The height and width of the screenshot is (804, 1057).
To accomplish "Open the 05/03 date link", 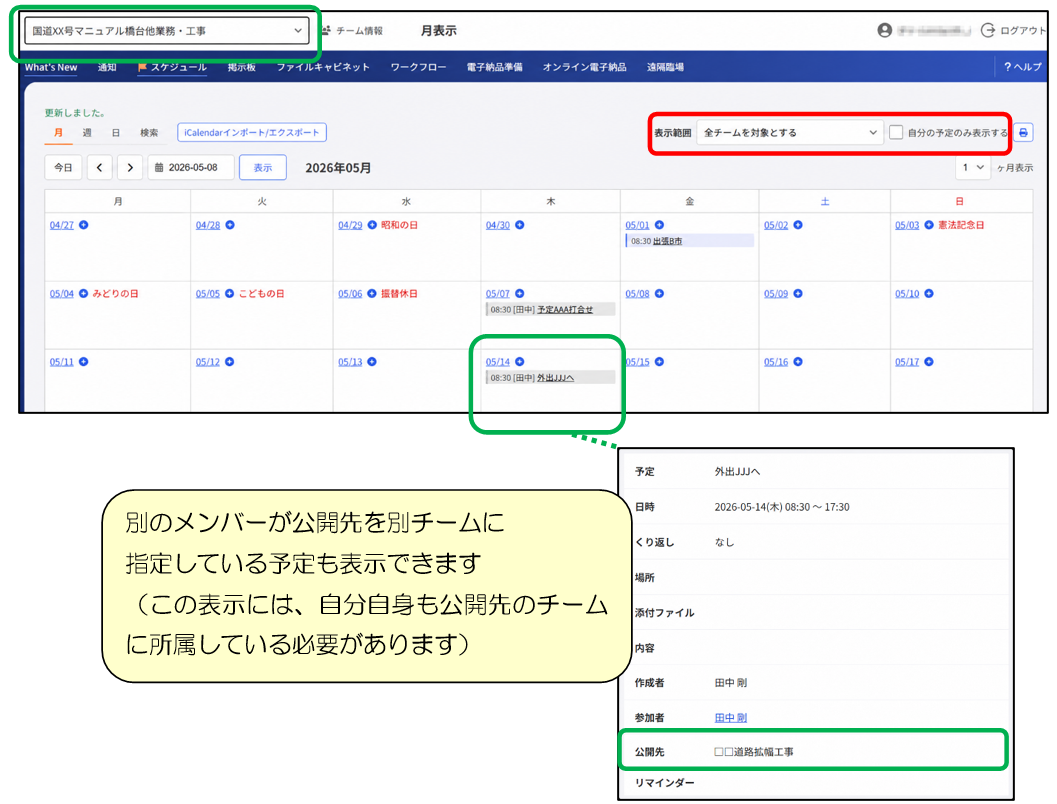I will pyautogui.click(x=907, y=225).
